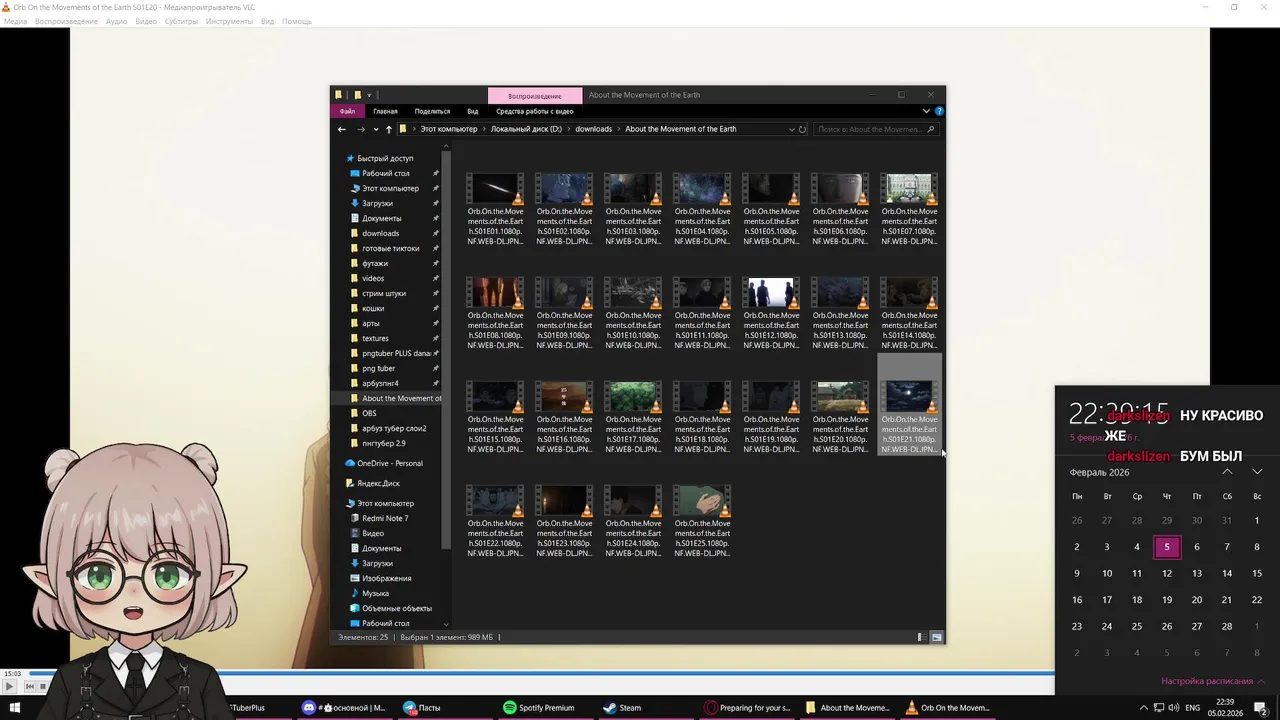This screenshot has width=1280, height=720.
Task: Select February 14 in calendar
Action: (x=1227, y=573)
